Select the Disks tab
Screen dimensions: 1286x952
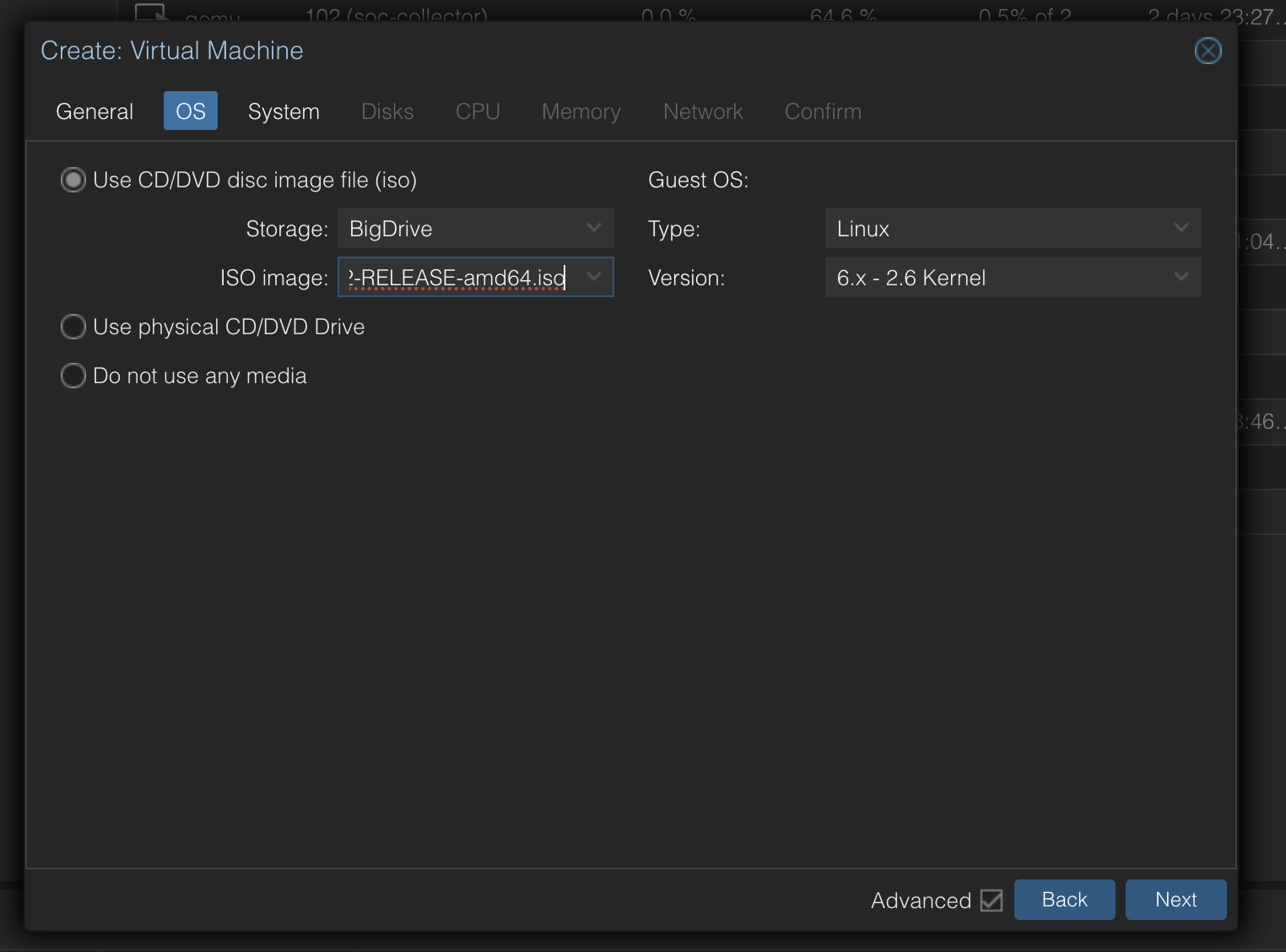386,111
